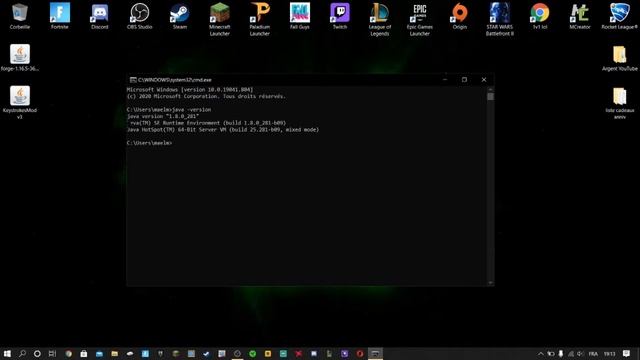640x360 pixels.
Task: Open Task View on taskbar
Action: [x=52, y=353]
